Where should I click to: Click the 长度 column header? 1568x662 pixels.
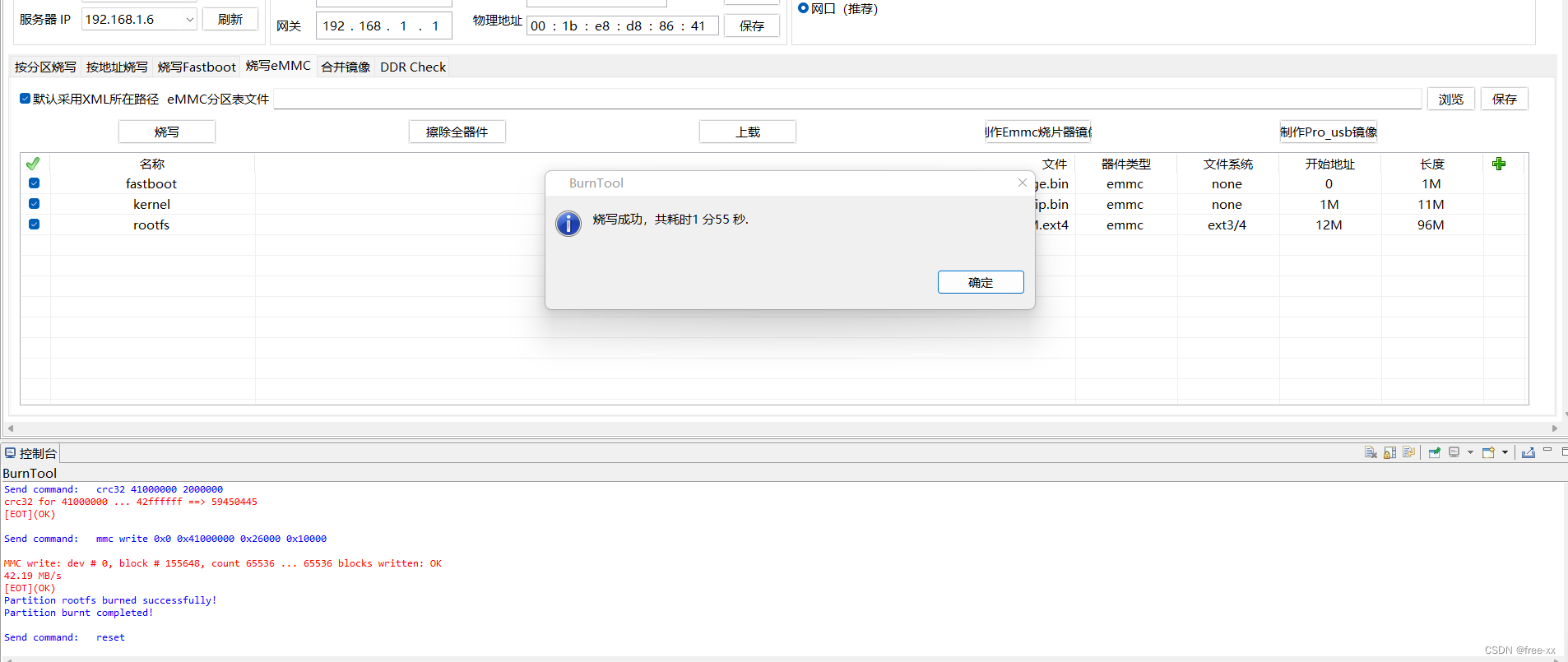(1432, 164)
